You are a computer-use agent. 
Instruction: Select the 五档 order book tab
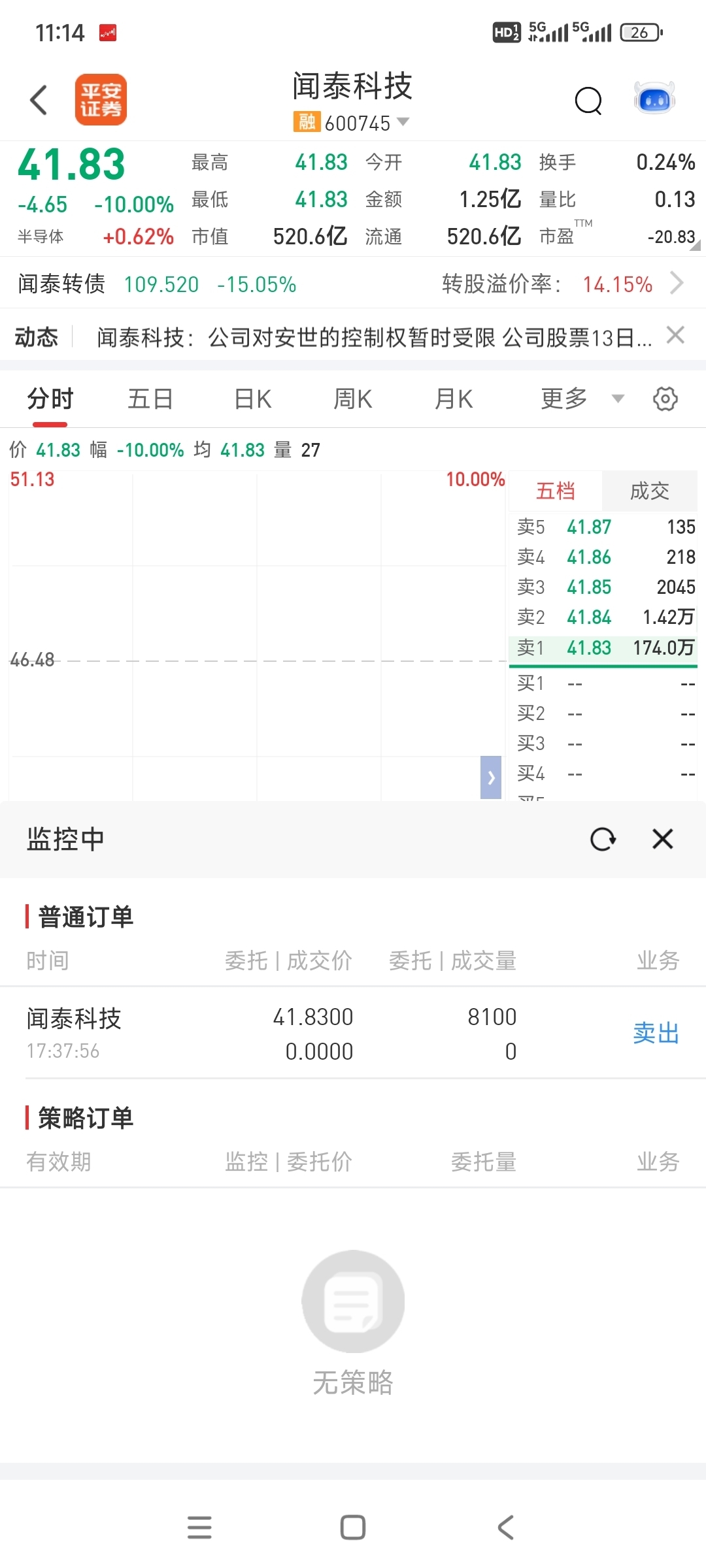pos(556,491)
